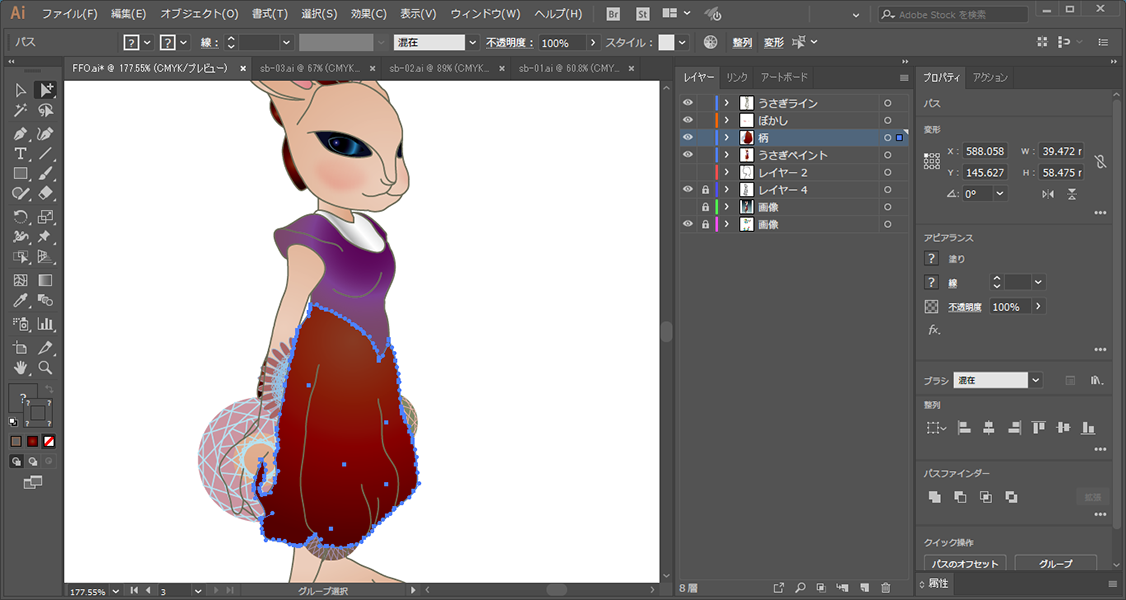The height and width of the screenshot is (600, 1126).
Task: Switch to the アクション panel tab
Action: point(990,78)
